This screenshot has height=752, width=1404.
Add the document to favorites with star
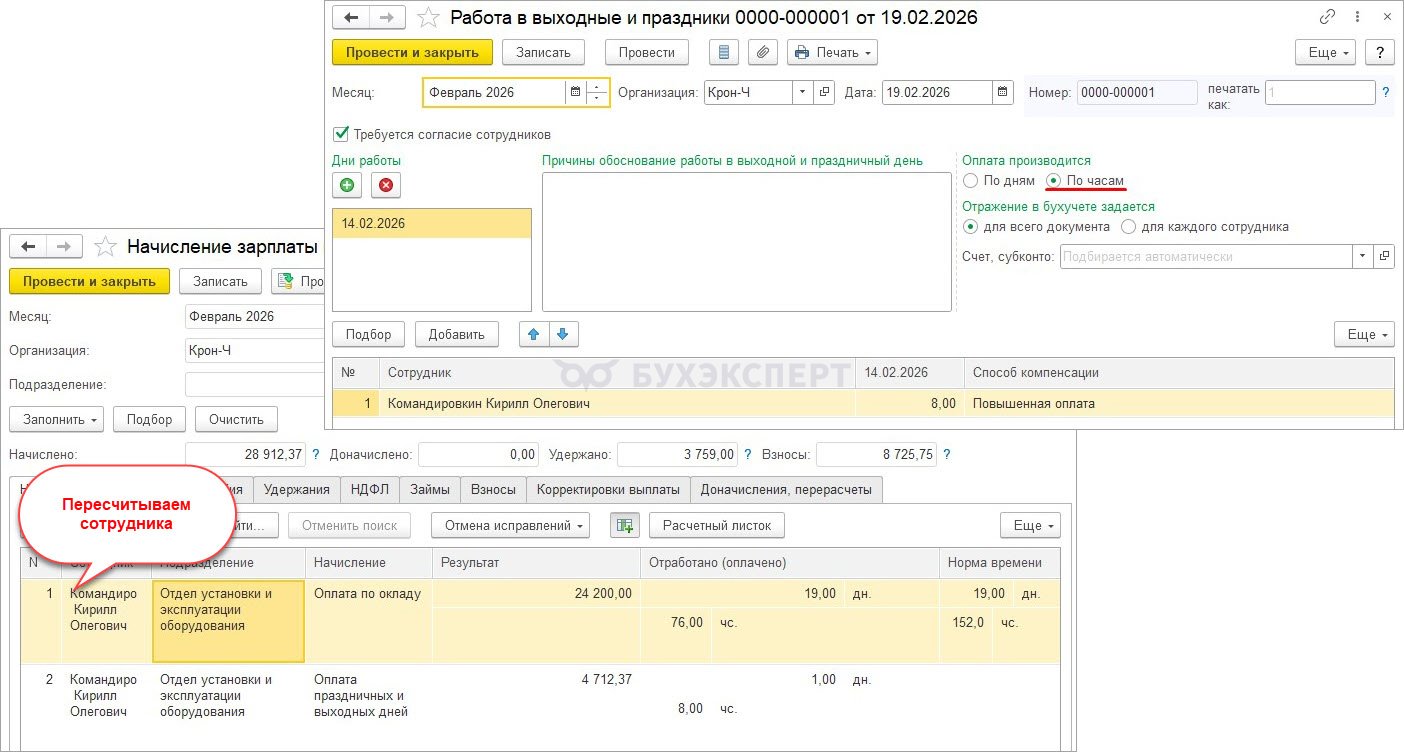pos(428,18)
